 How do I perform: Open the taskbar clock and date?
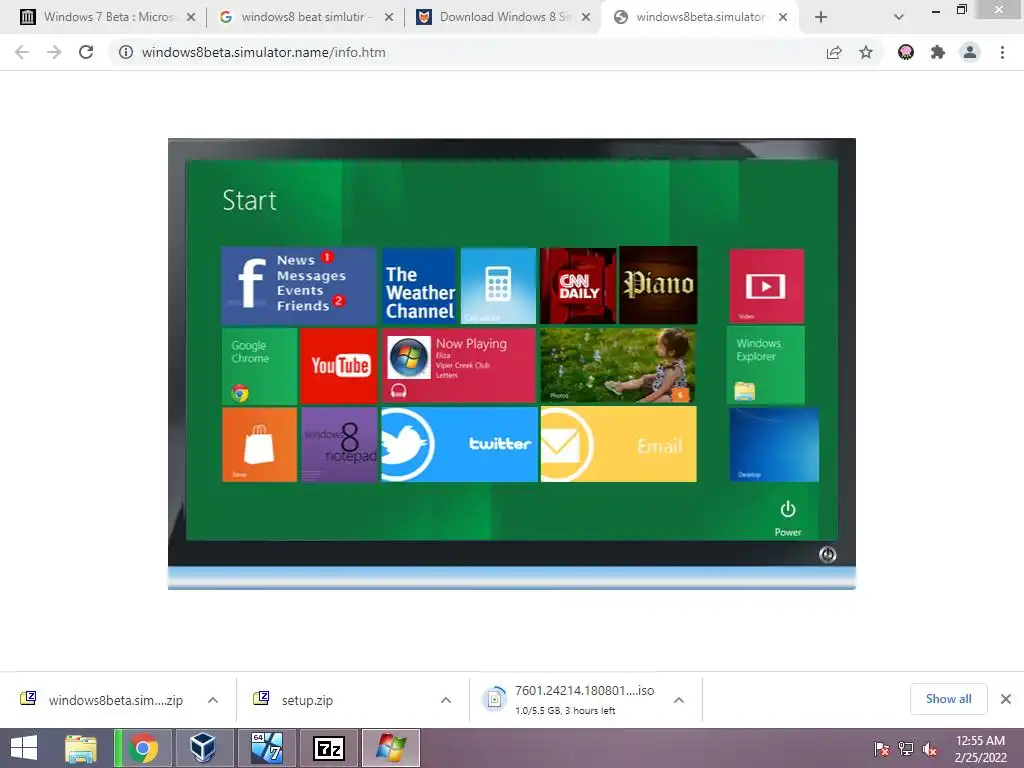pos(980,748)
